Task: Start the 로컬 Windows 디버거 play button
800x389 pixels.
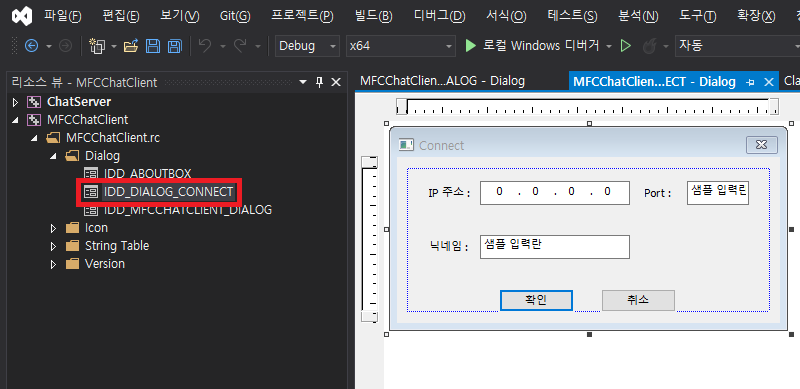Action: point(470,46)
